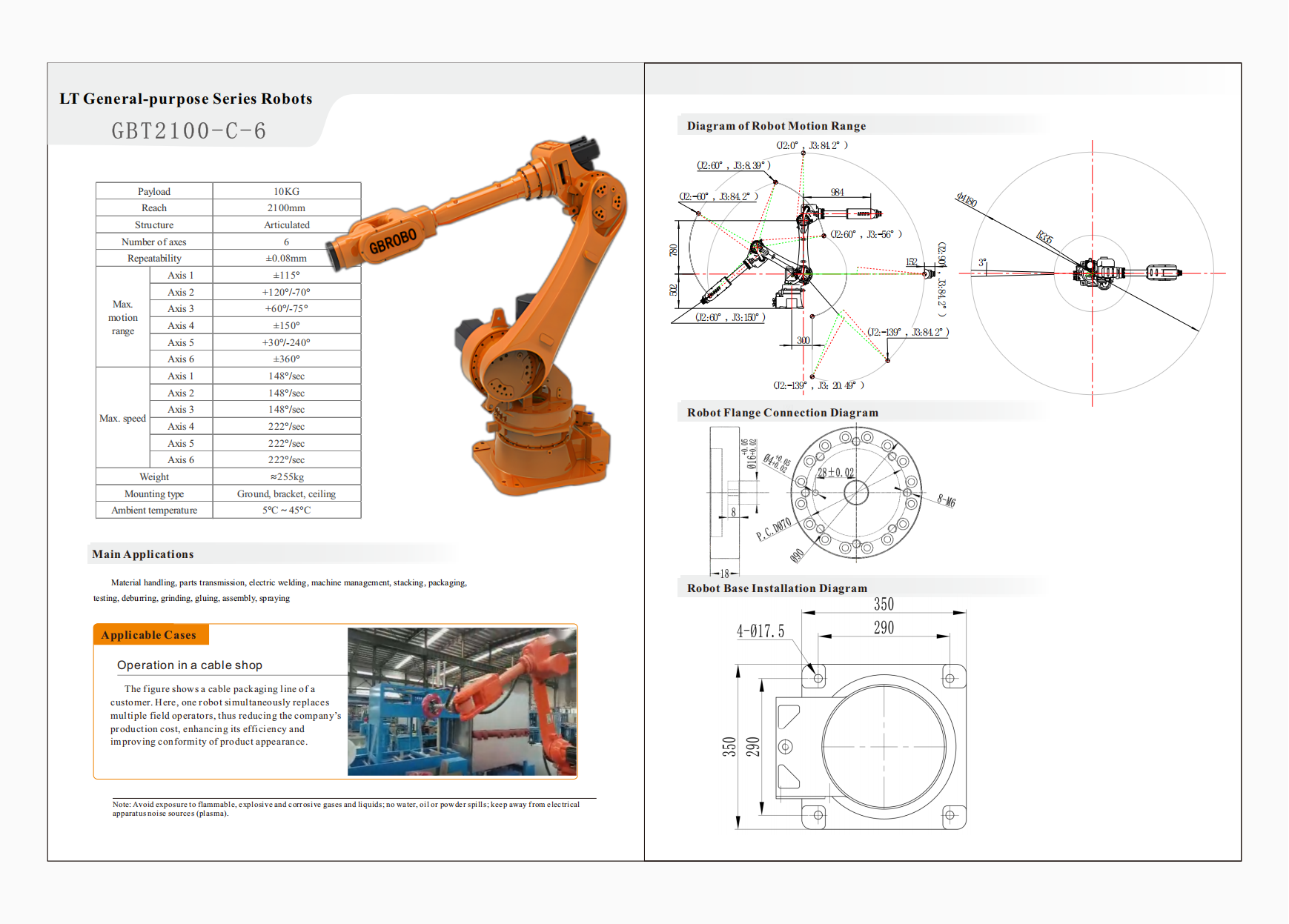Click the robot base installation drawing
This screenshot has height=924, width=1289.
[882, 745]
